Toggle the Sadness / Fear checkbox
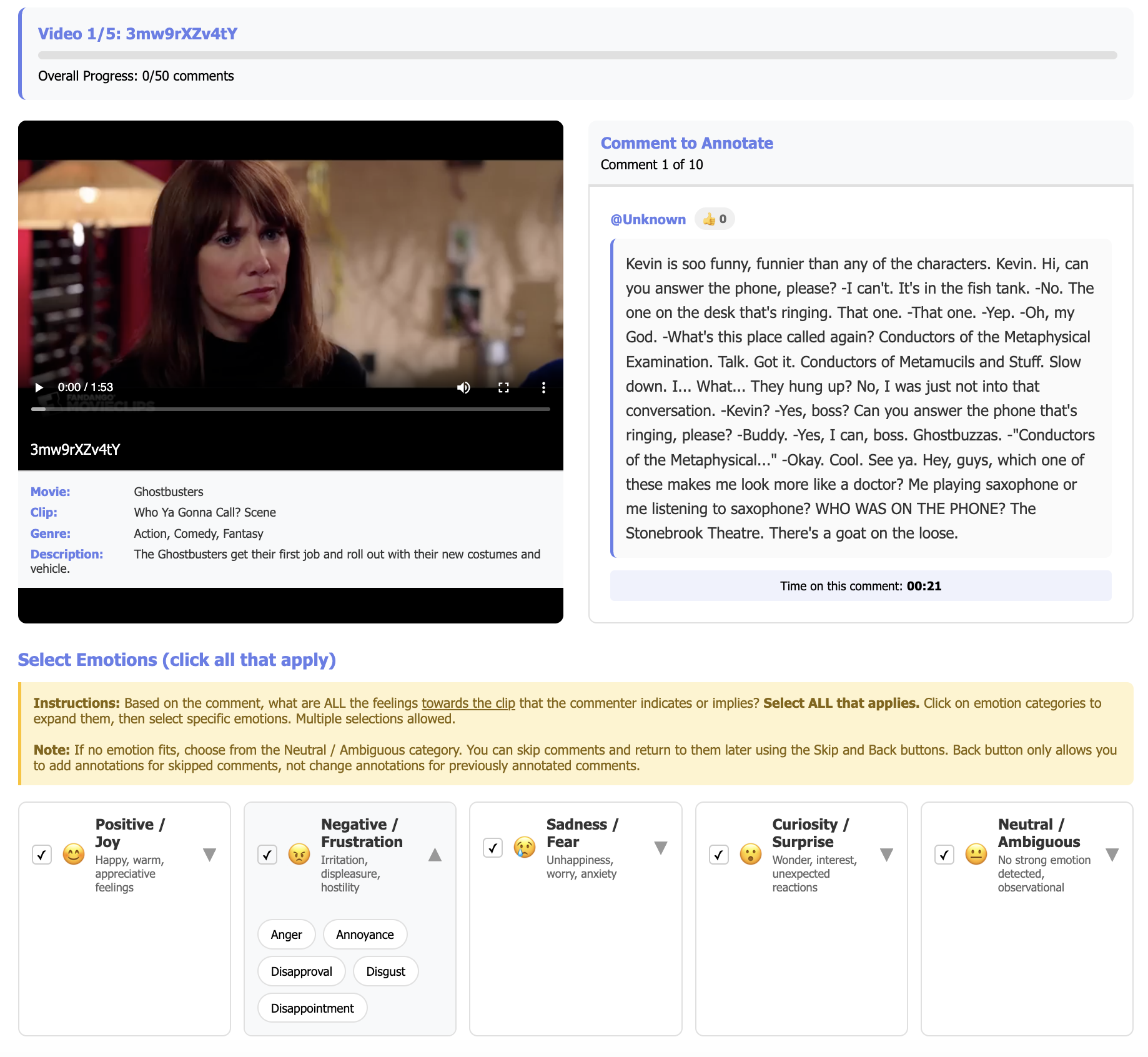 [493, 848]
